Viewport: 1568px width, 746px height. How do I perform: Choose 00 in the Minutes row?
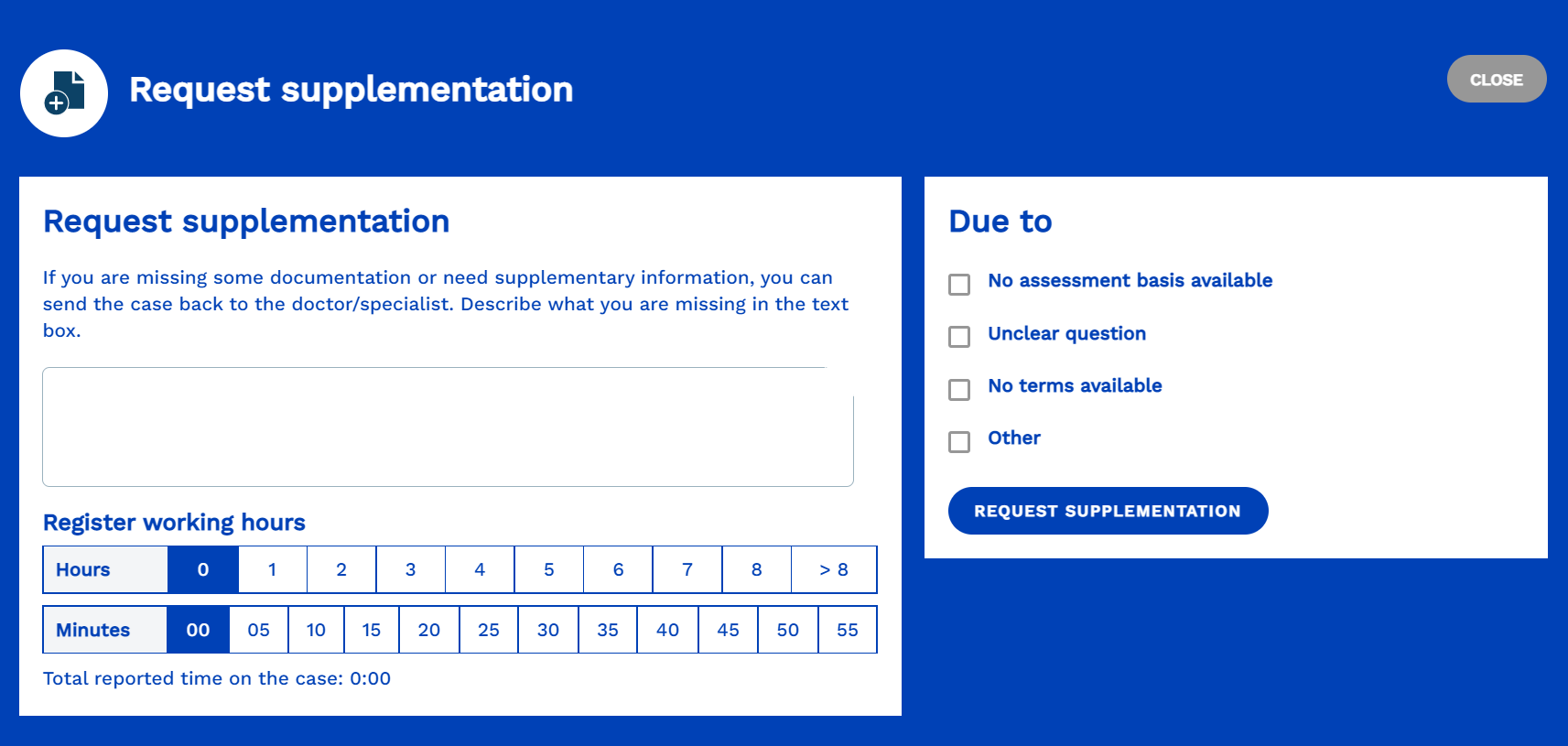point(198,630)
